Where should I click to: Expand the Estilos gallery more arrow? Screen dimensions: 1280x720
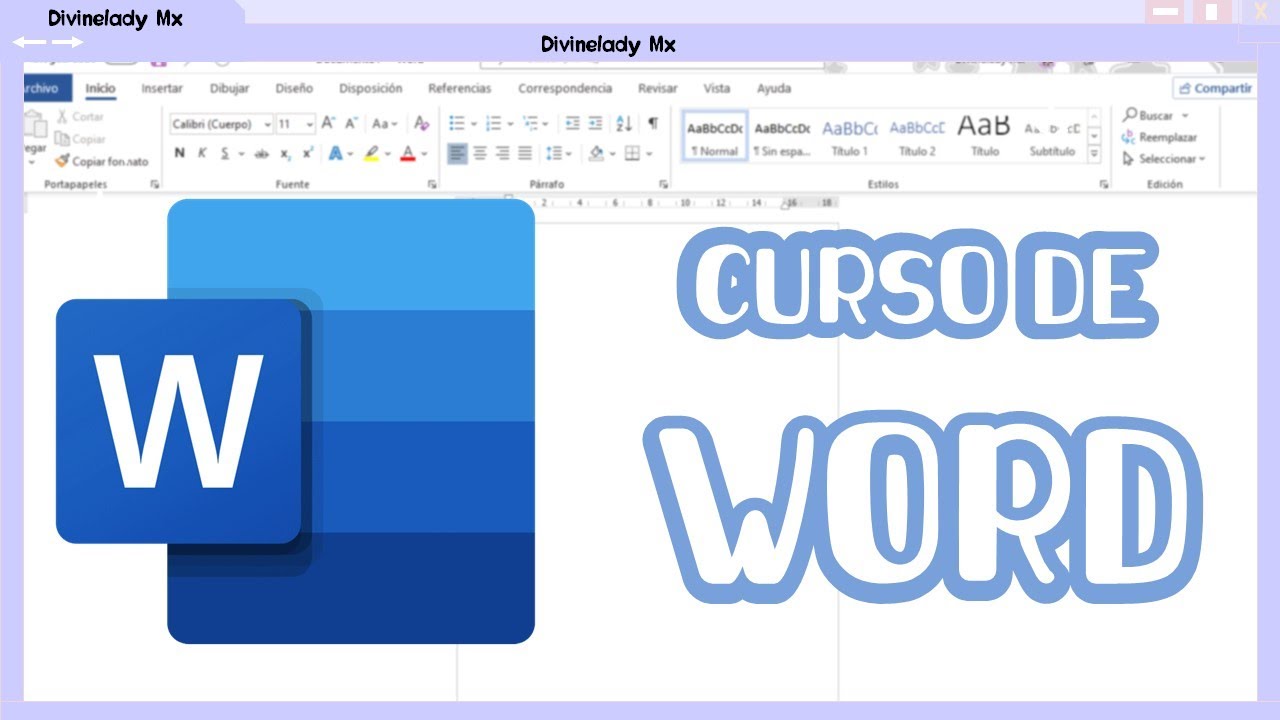tap(1094, 154)
